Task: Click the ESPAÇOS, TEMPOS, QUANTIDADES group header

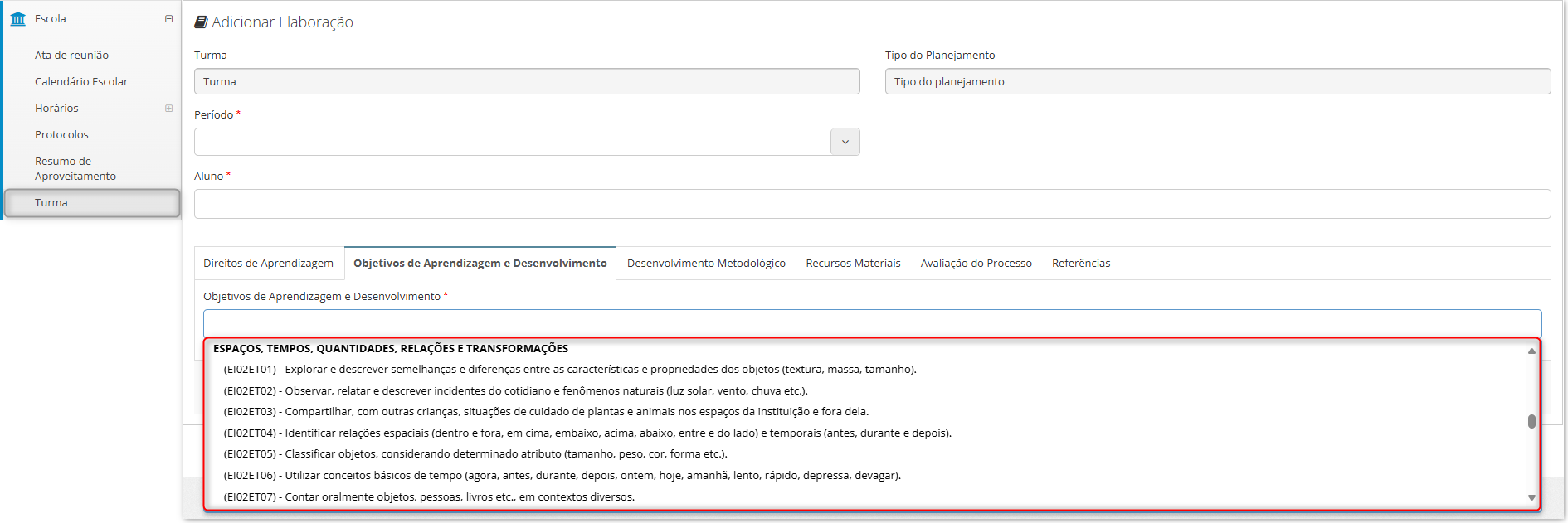Action: 391,349
